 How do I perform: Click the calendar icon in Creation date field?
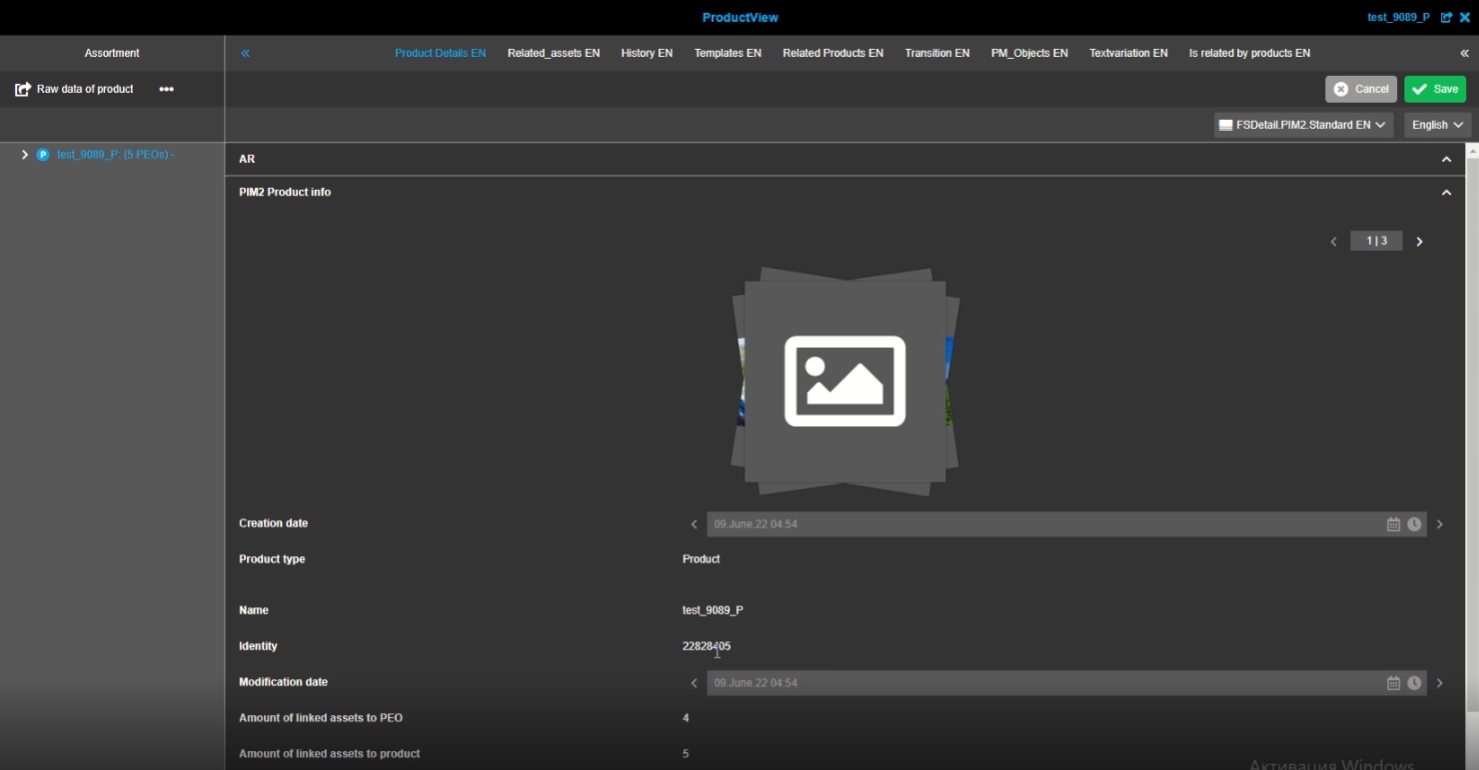[1393, 524]
